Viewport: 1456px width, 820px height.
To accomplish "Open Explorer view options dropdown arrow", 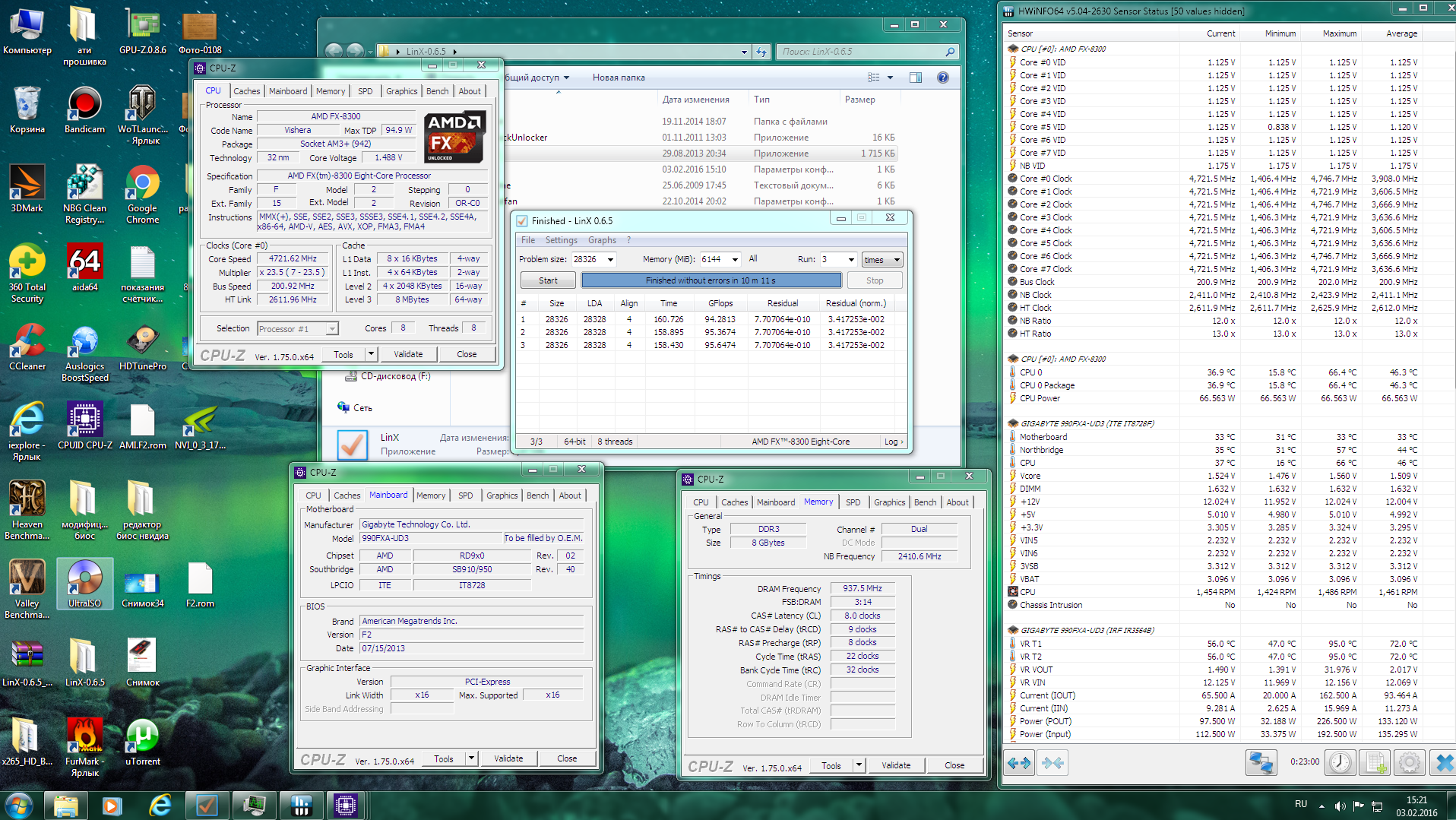I will 890,78.
